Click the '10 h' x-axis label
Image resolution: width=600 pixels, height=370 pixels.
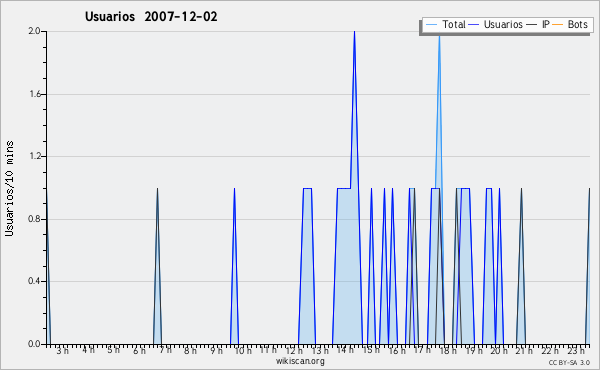click(x=243, y=350)
